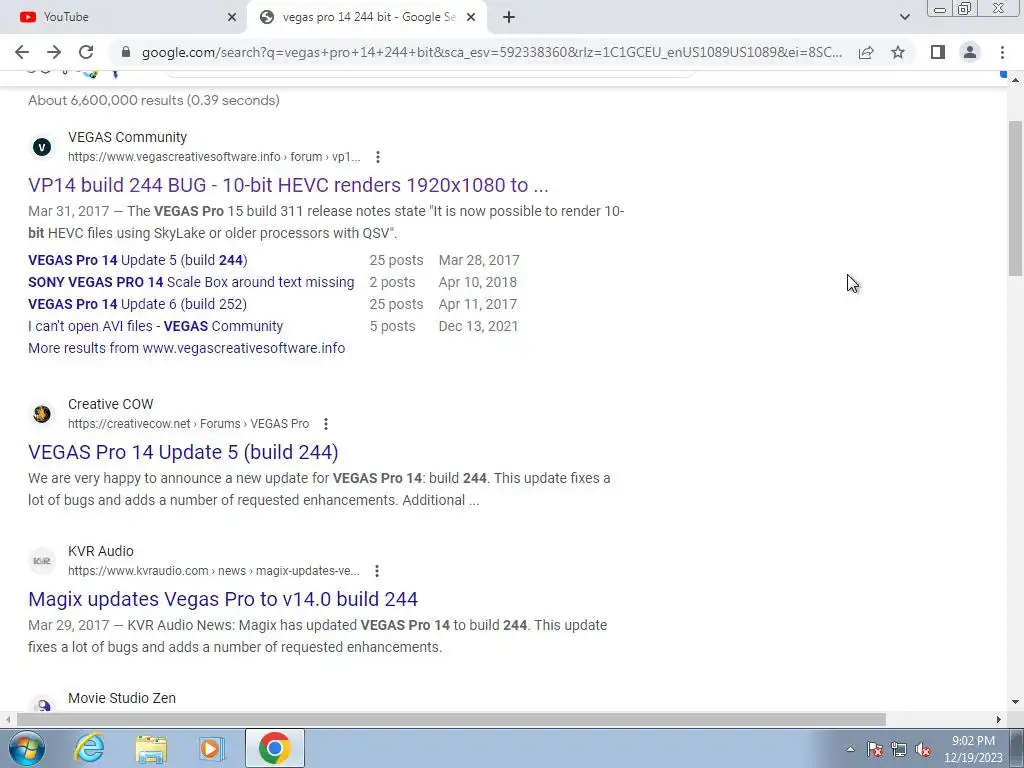This screenshot has width=1024, height=768.
Task: Open Chrome's three-dot menu
Action: pos(1002,52)
